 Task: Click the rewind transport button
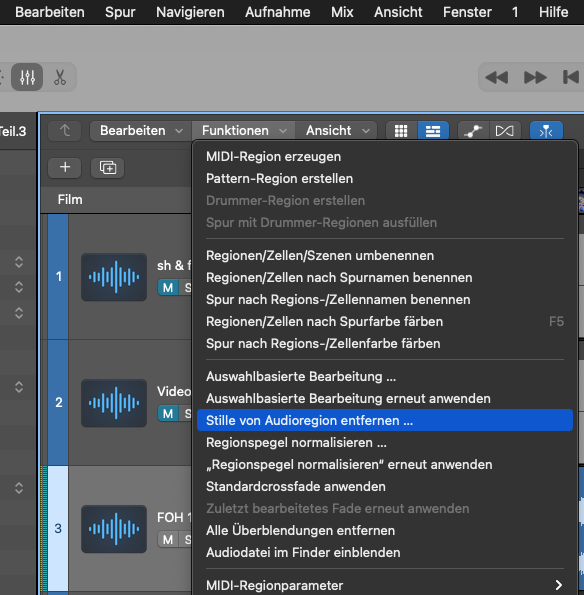pos(496,77)
